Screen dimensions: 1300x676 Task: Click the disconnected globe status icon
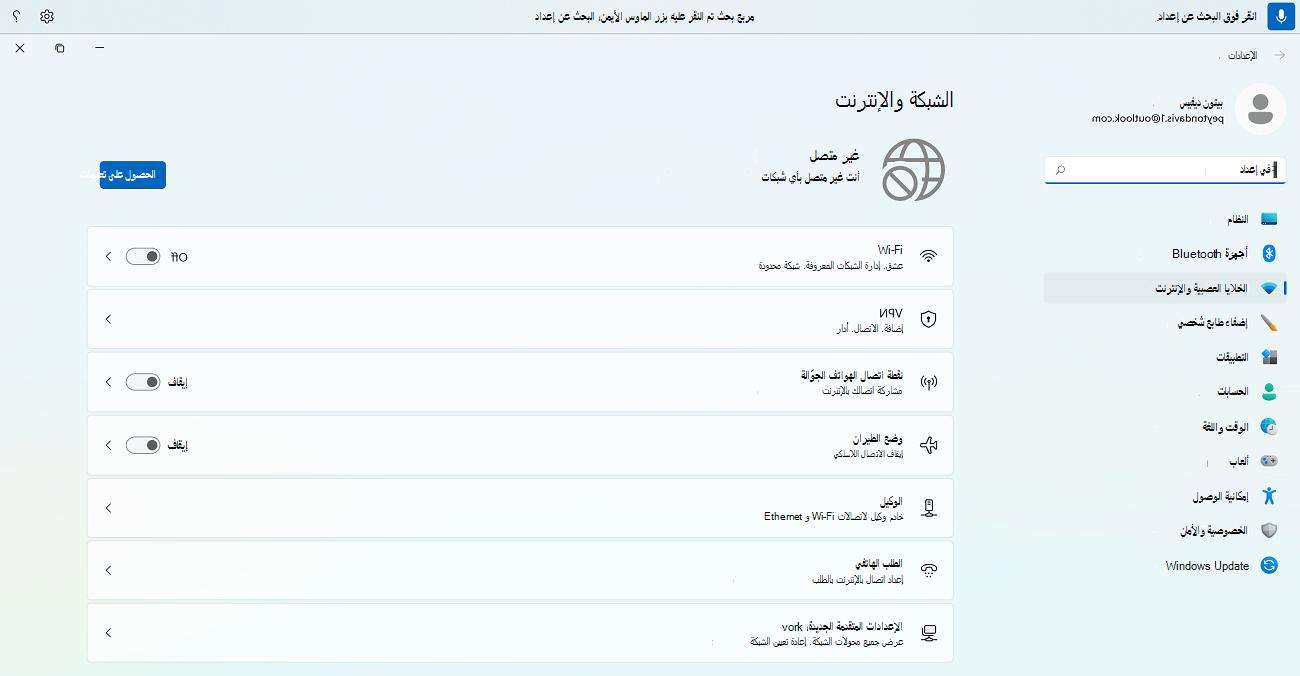coord(913,170)
